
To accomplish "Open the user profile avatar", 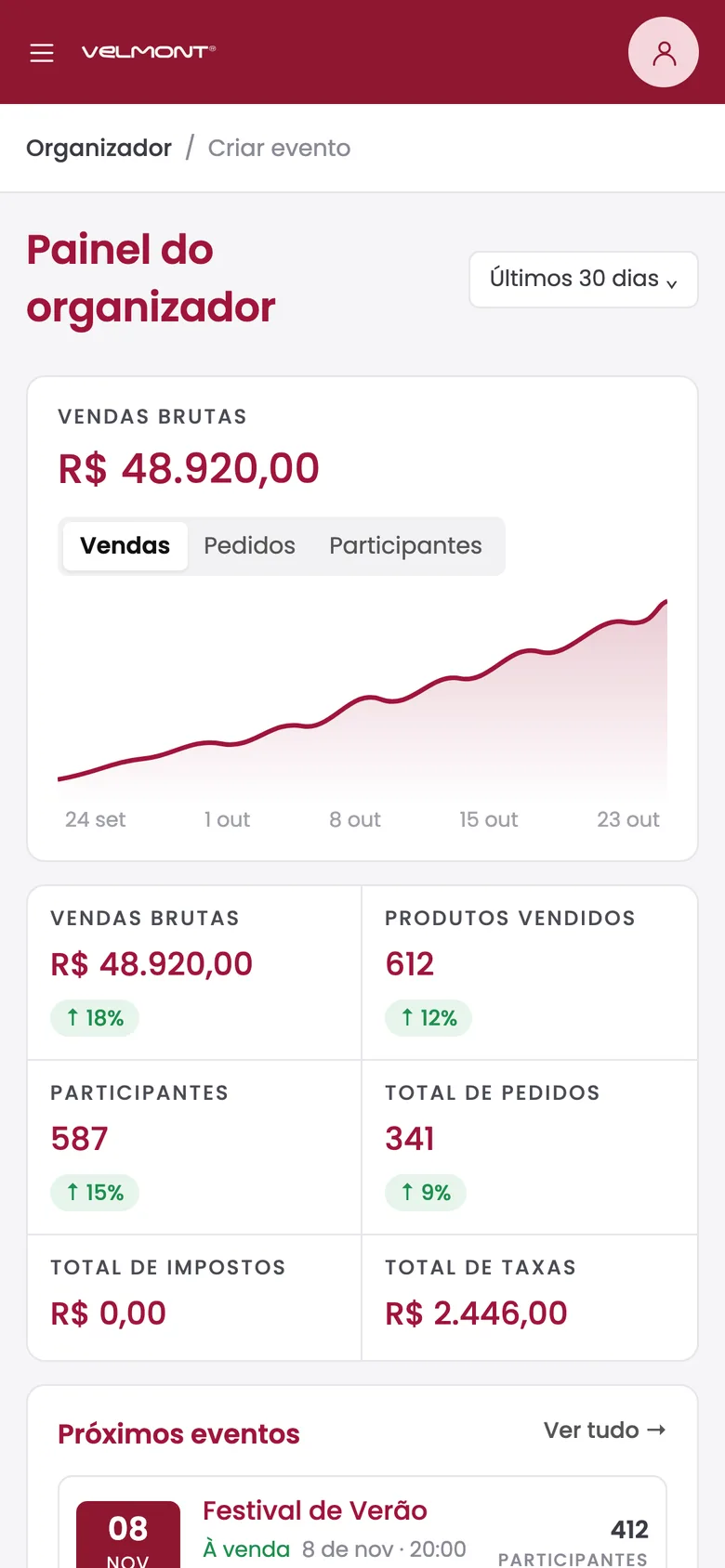I will pos(664,52).
